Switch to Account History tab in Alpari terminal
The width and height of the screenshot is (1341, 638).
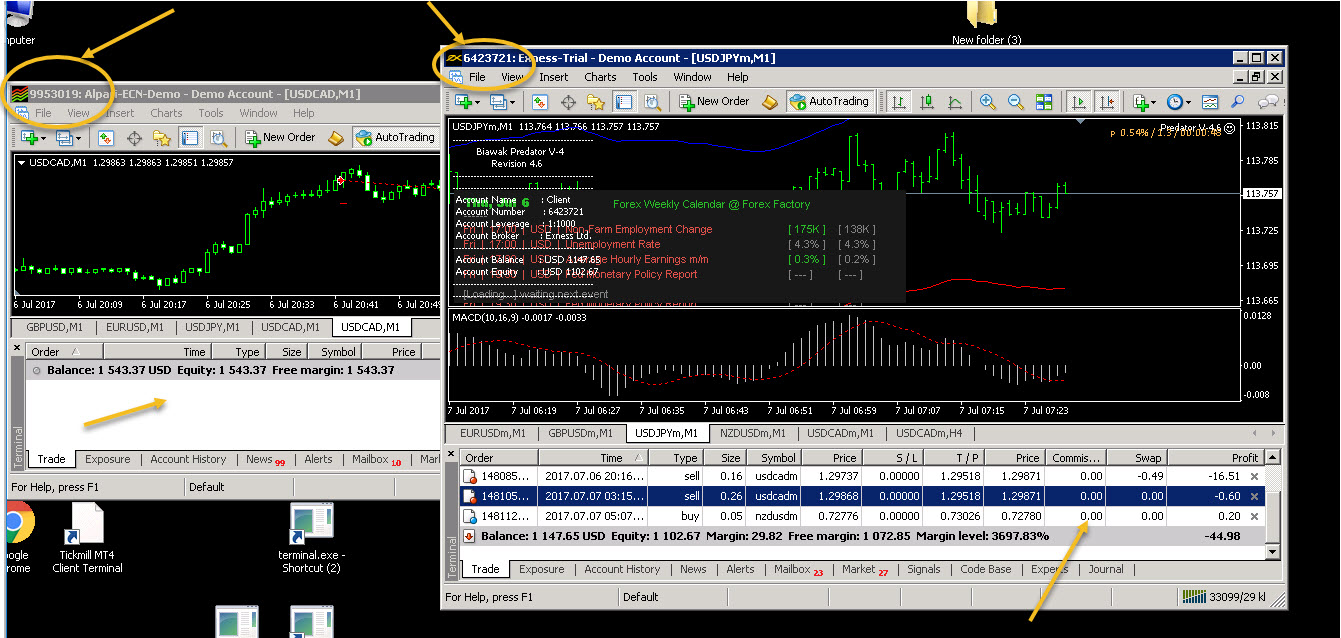188,459
